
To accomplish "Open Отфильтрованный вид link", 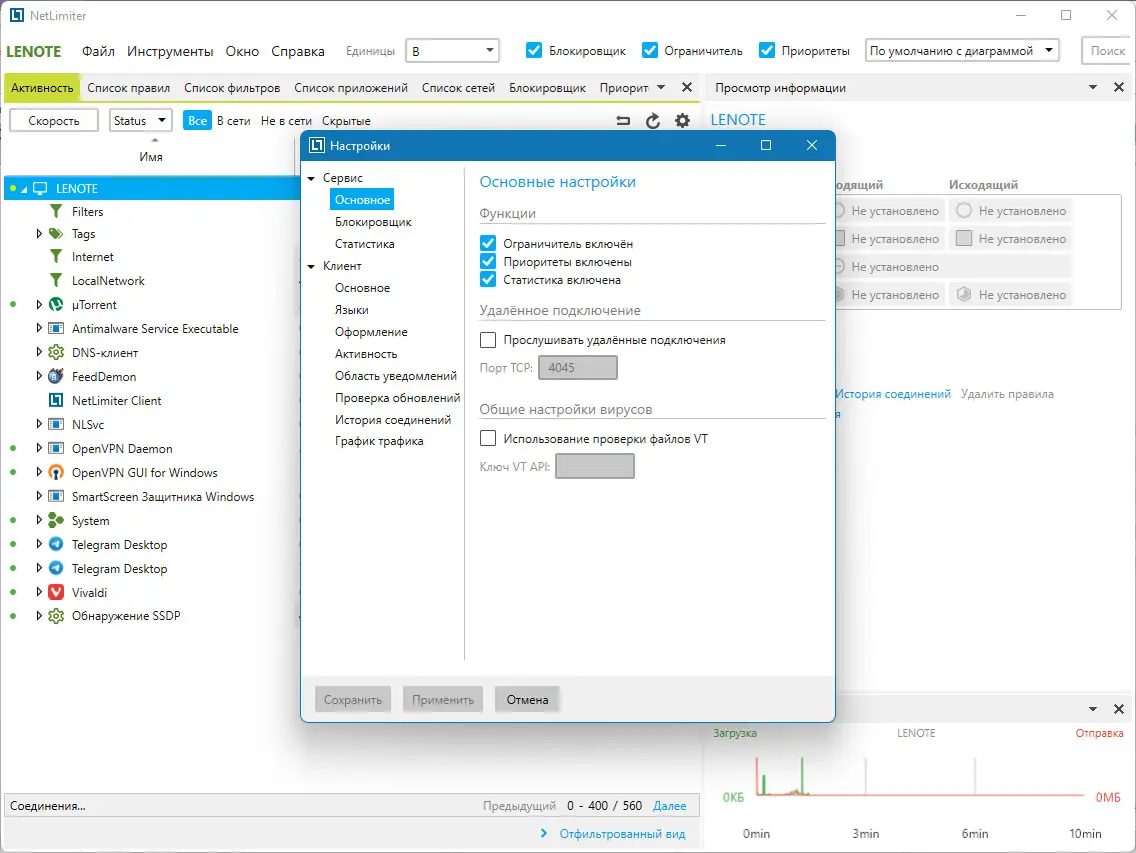I will (x=622, y=834).
